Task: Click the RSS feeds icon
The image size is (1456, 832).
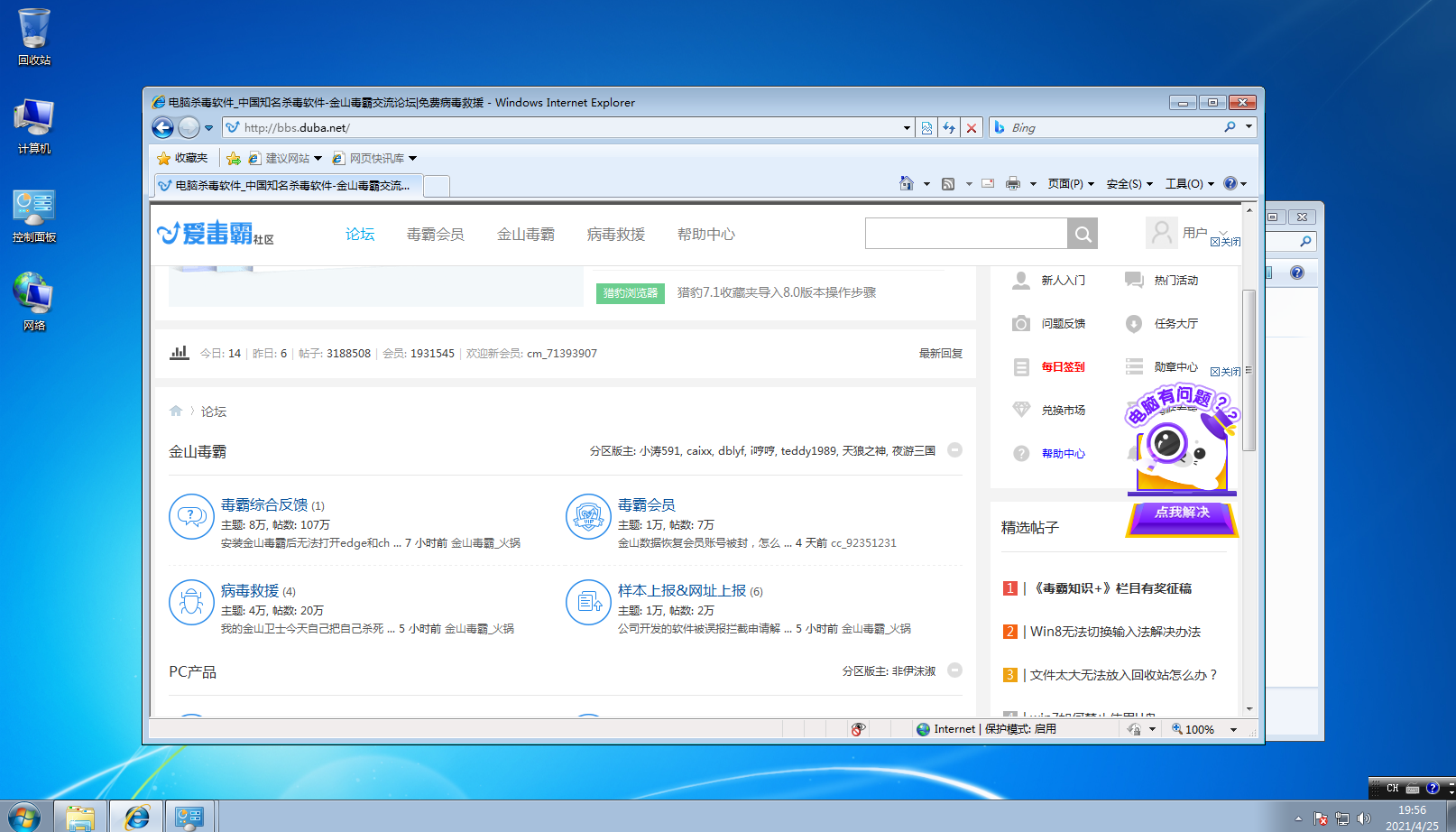Action: pyautogui.click(x=948, y=183)
